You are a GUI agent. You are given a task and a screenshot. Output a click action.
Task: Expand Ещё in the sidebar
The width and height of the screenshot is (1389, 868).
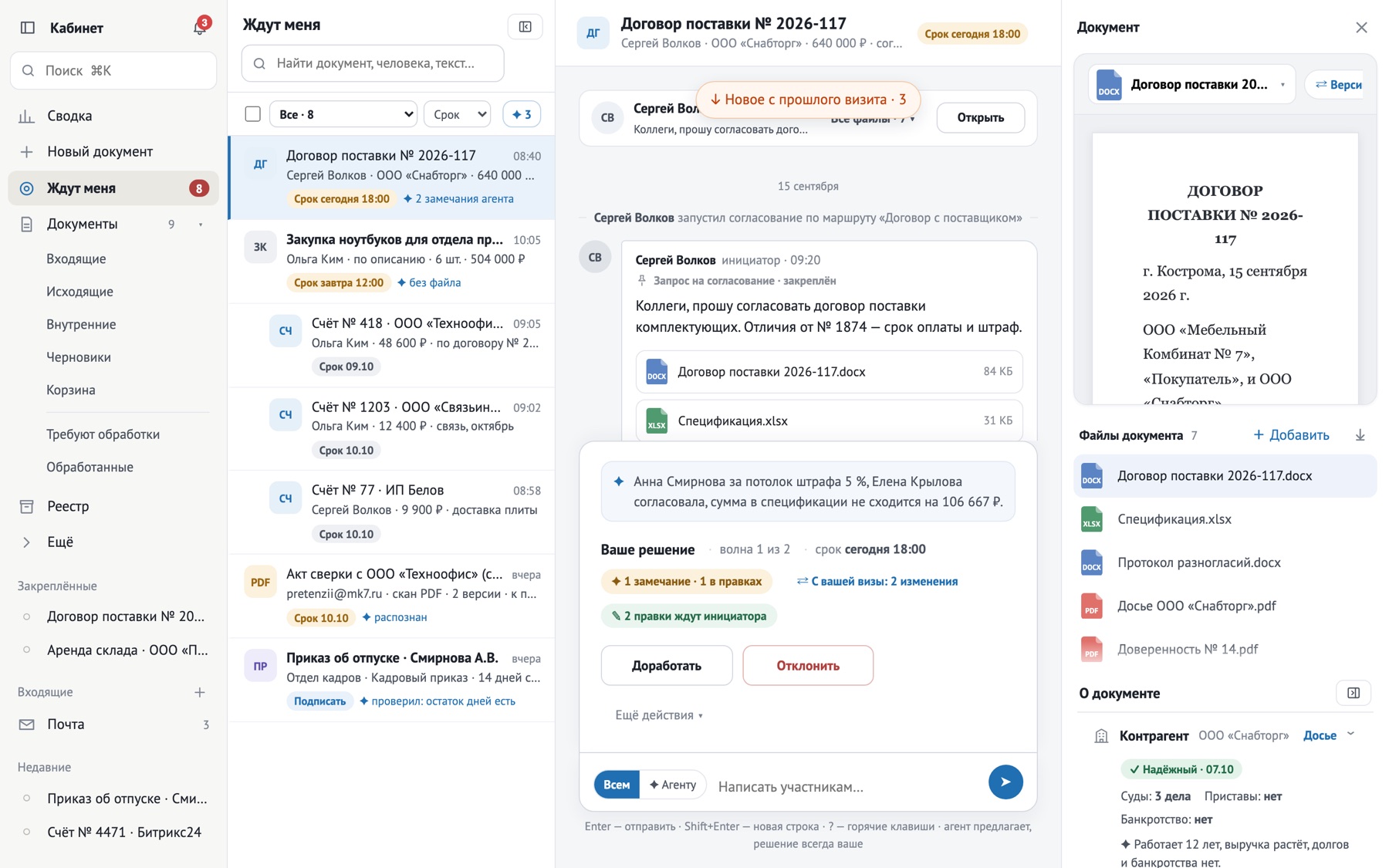tap(113, 542)
